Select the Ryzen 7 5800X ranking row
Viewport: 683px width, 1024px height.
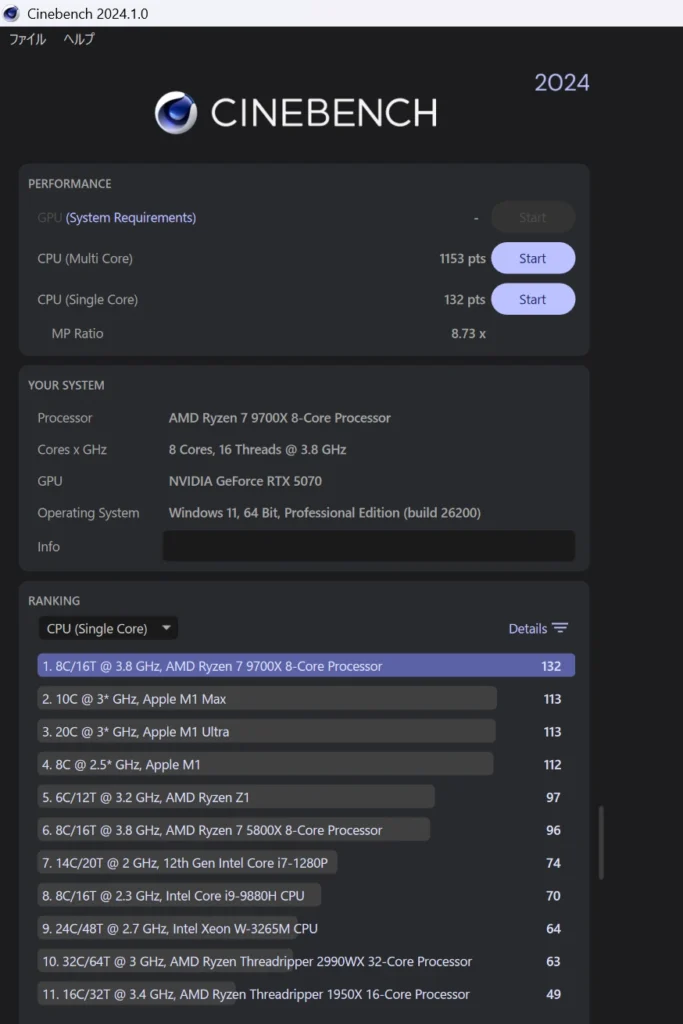(235, 830)
